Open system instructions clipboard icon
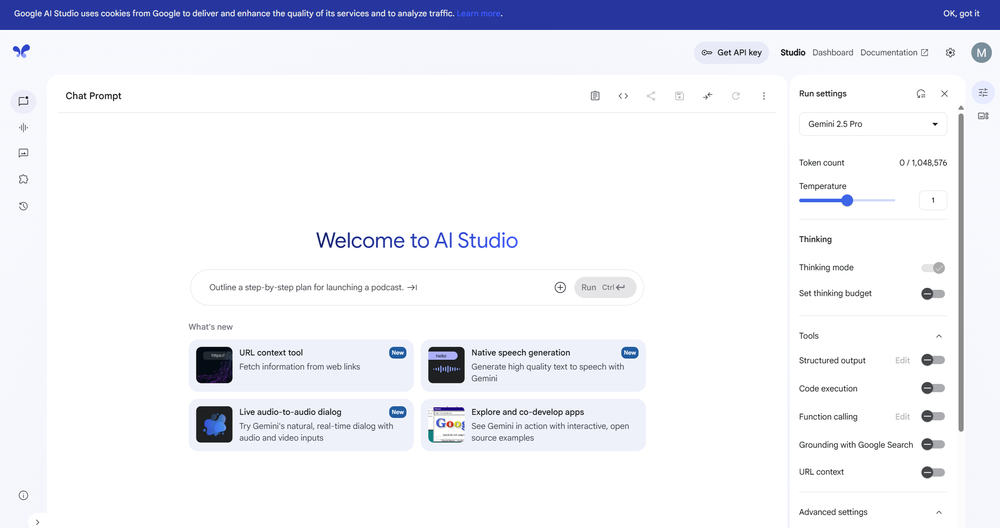 [595, 96]
